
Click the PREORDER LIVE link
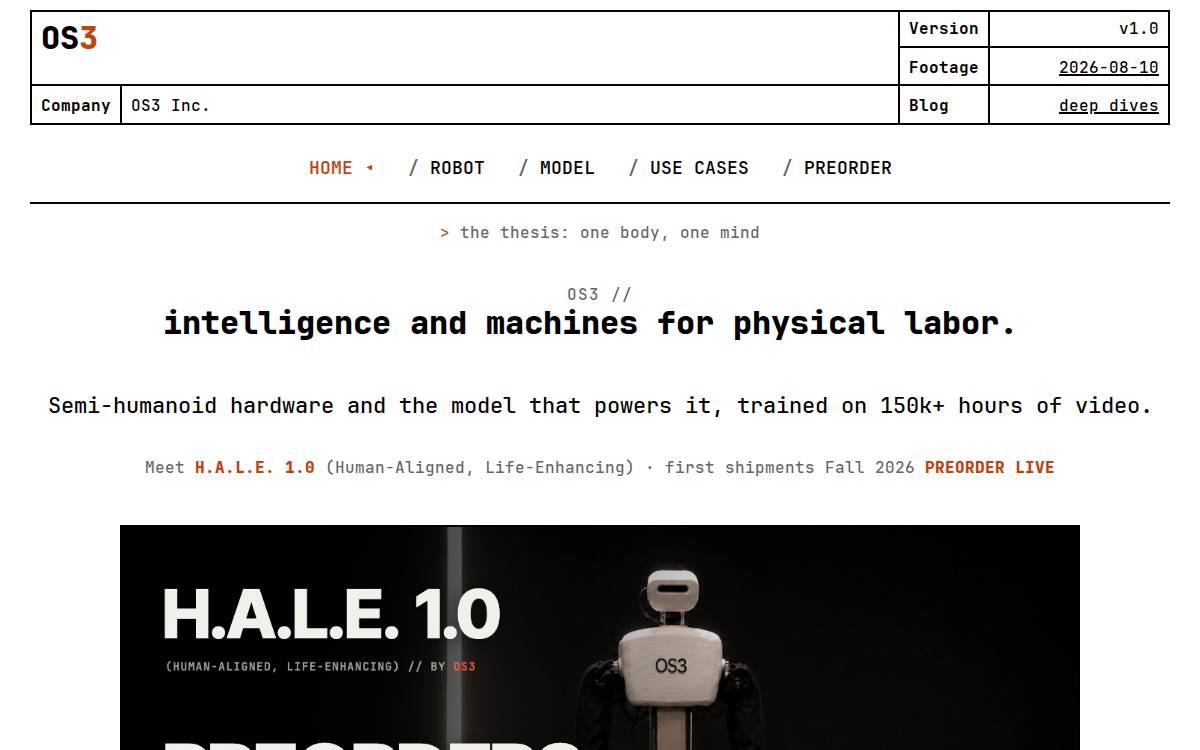coord(989,467)
